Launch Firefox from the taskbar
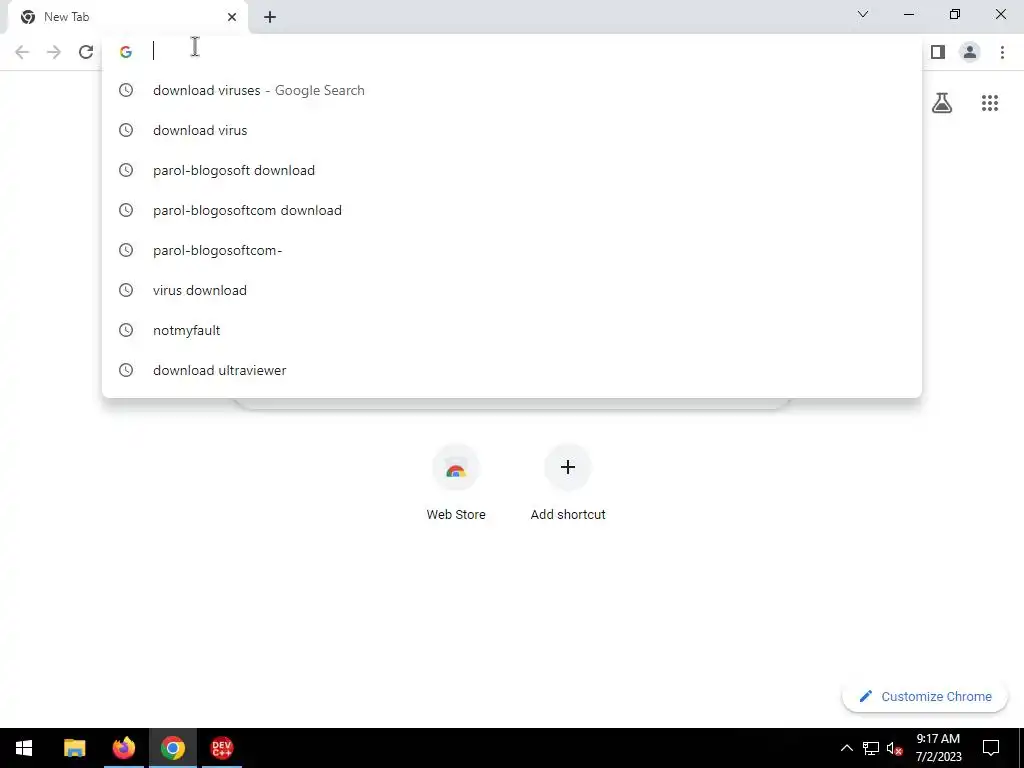 point(123,748)
